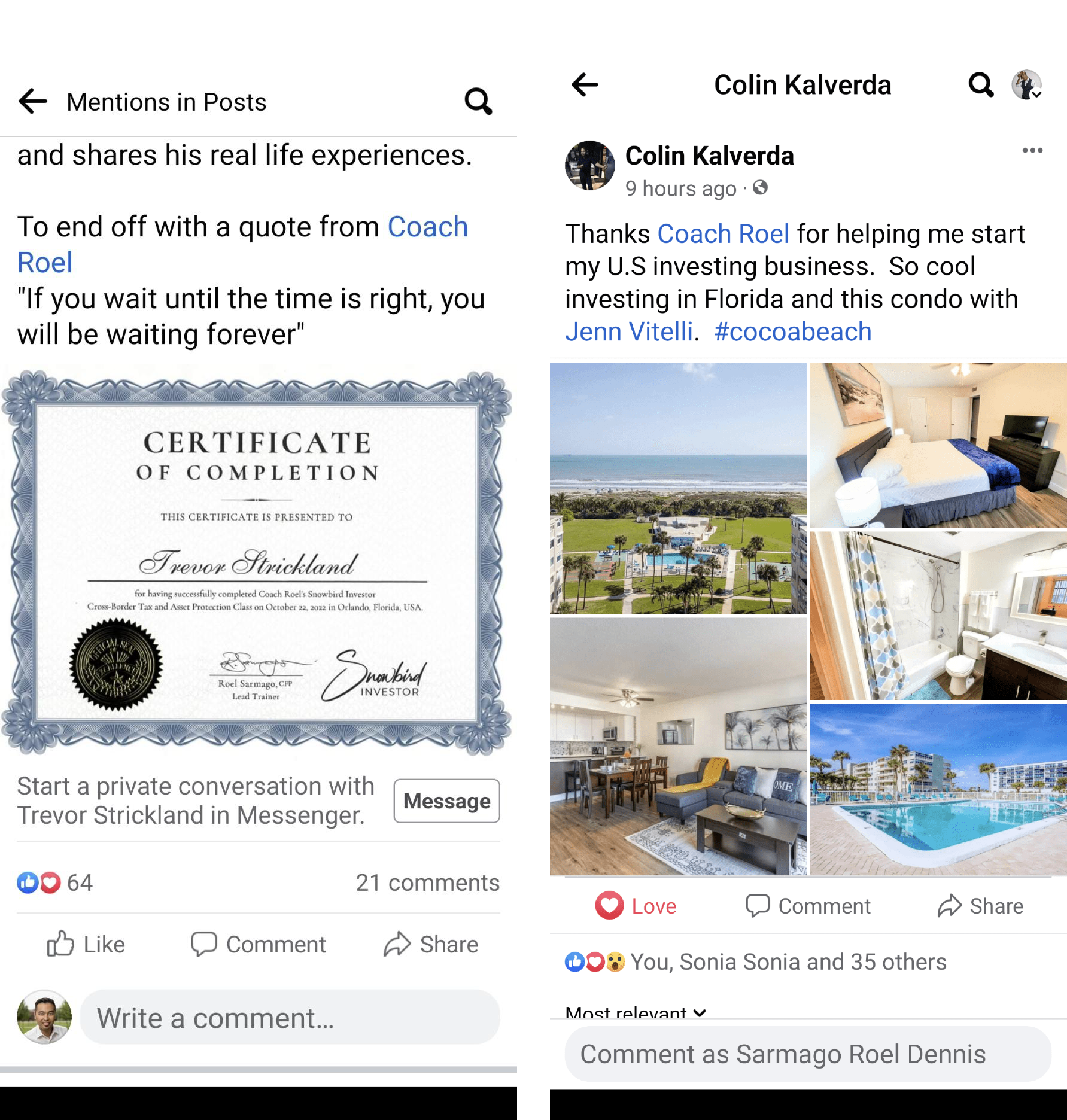The width and height of the screenshot is (1067, 1120).
Task: Share Colin Kalverda's condo post
Action: point(980,906)
